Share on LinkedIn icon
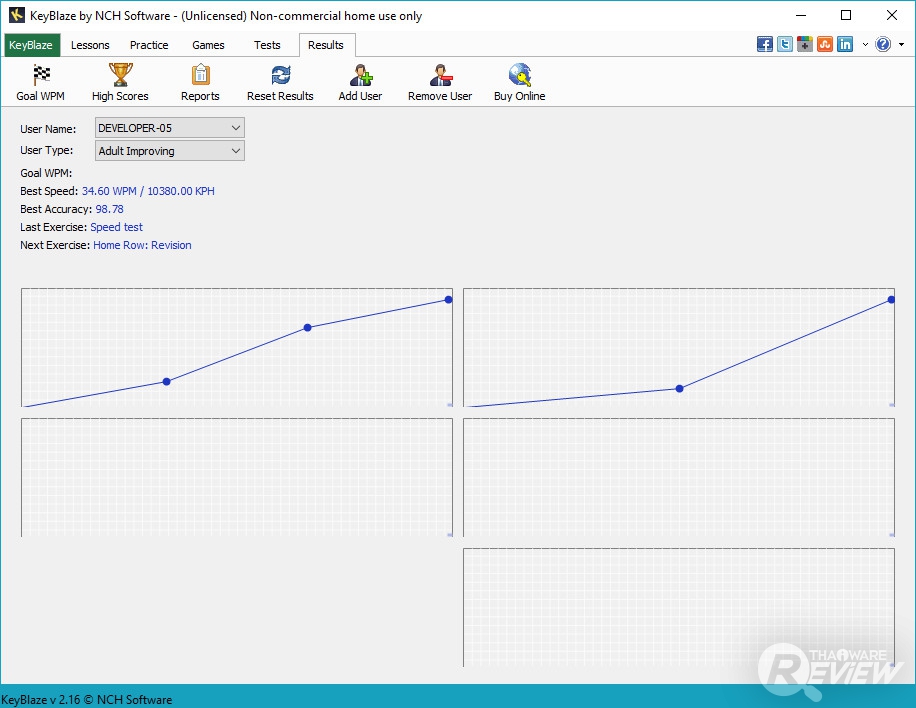The height and width of the screenshot is (708, 916). 845,44
